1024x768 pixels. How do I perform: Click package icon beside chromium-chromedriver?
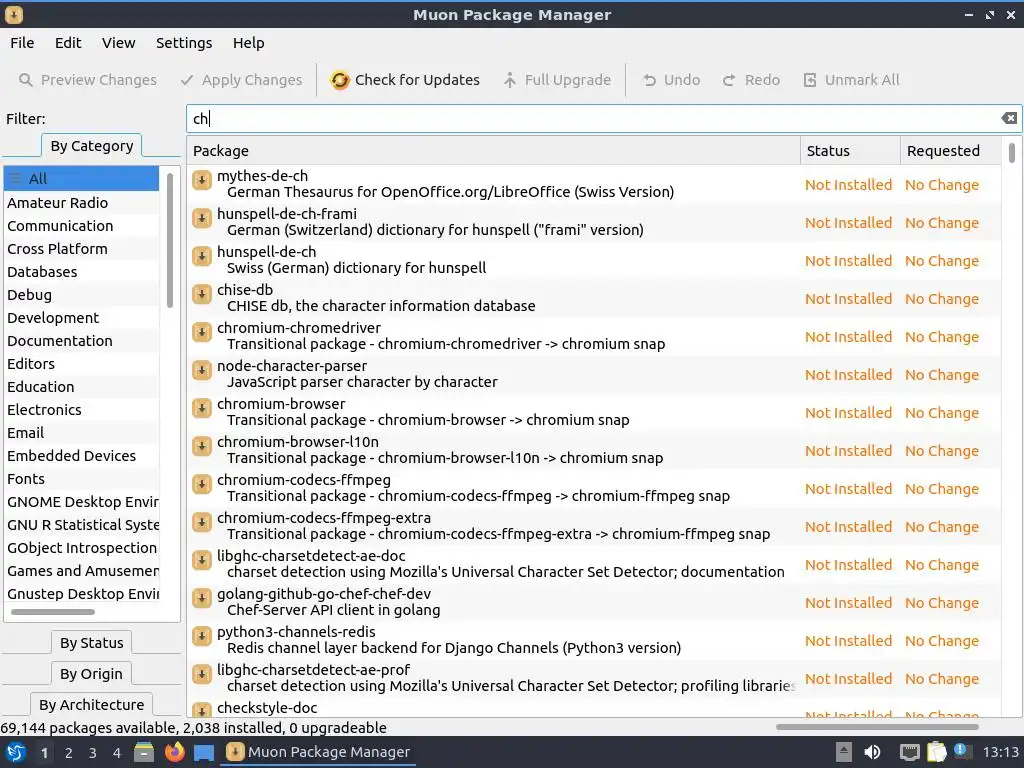pyautogui.click(x=202, y=332)
